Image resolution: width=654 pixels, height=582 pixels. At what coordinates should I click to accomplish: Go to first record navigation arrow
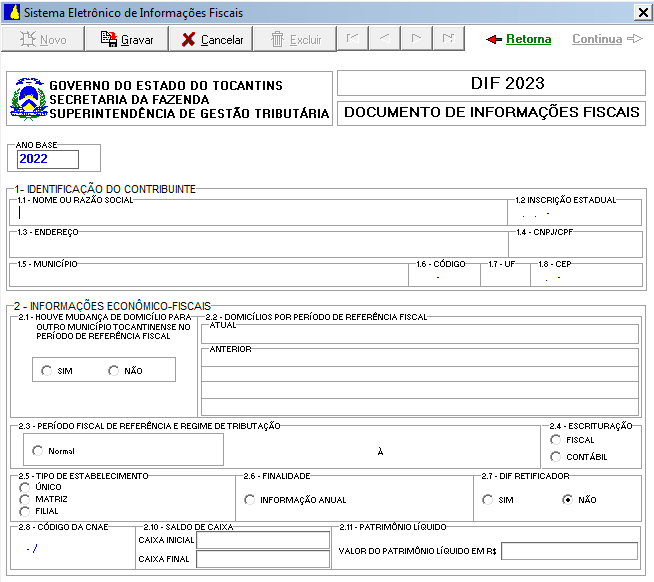click(x=352, y=38)
